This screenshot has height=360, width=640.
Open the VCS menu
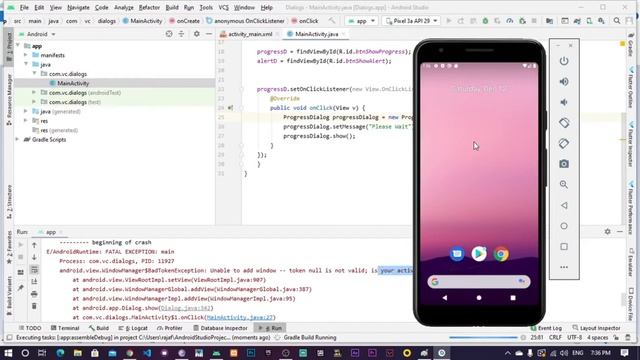(223, 7)
